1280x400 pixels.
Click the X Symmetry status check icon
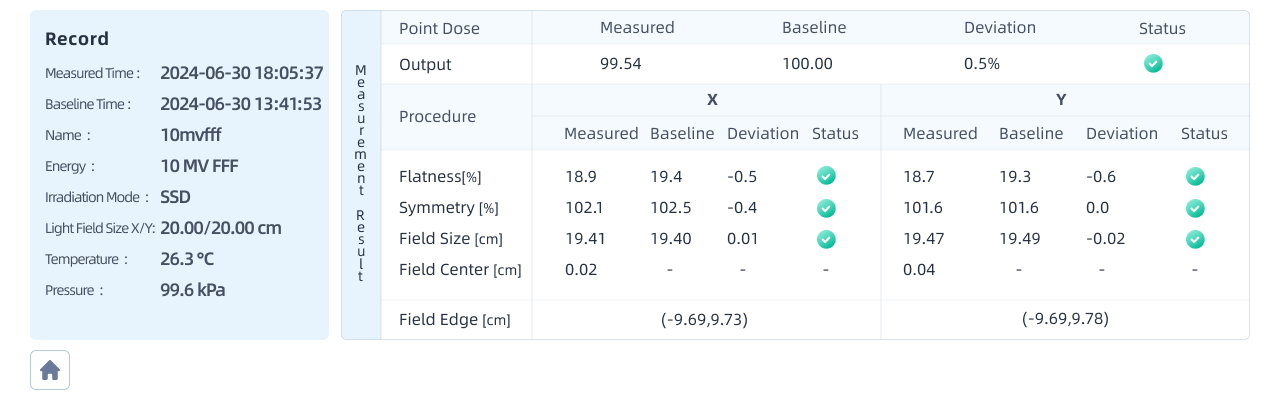(x=826, y=208)
